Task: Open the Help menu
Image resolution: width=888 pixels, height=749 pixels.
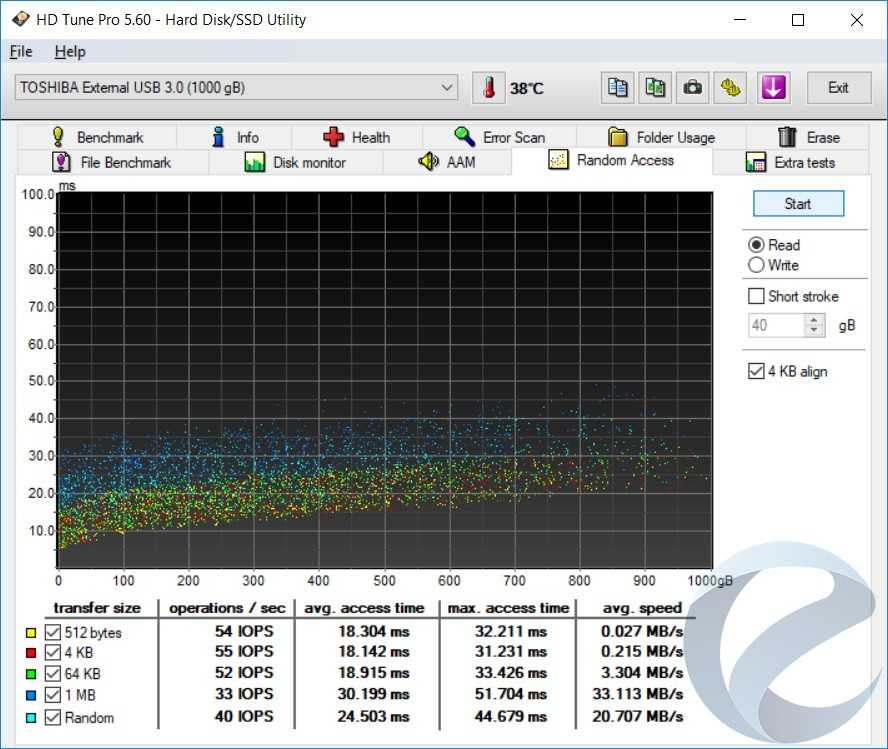Action: point(70,52)
